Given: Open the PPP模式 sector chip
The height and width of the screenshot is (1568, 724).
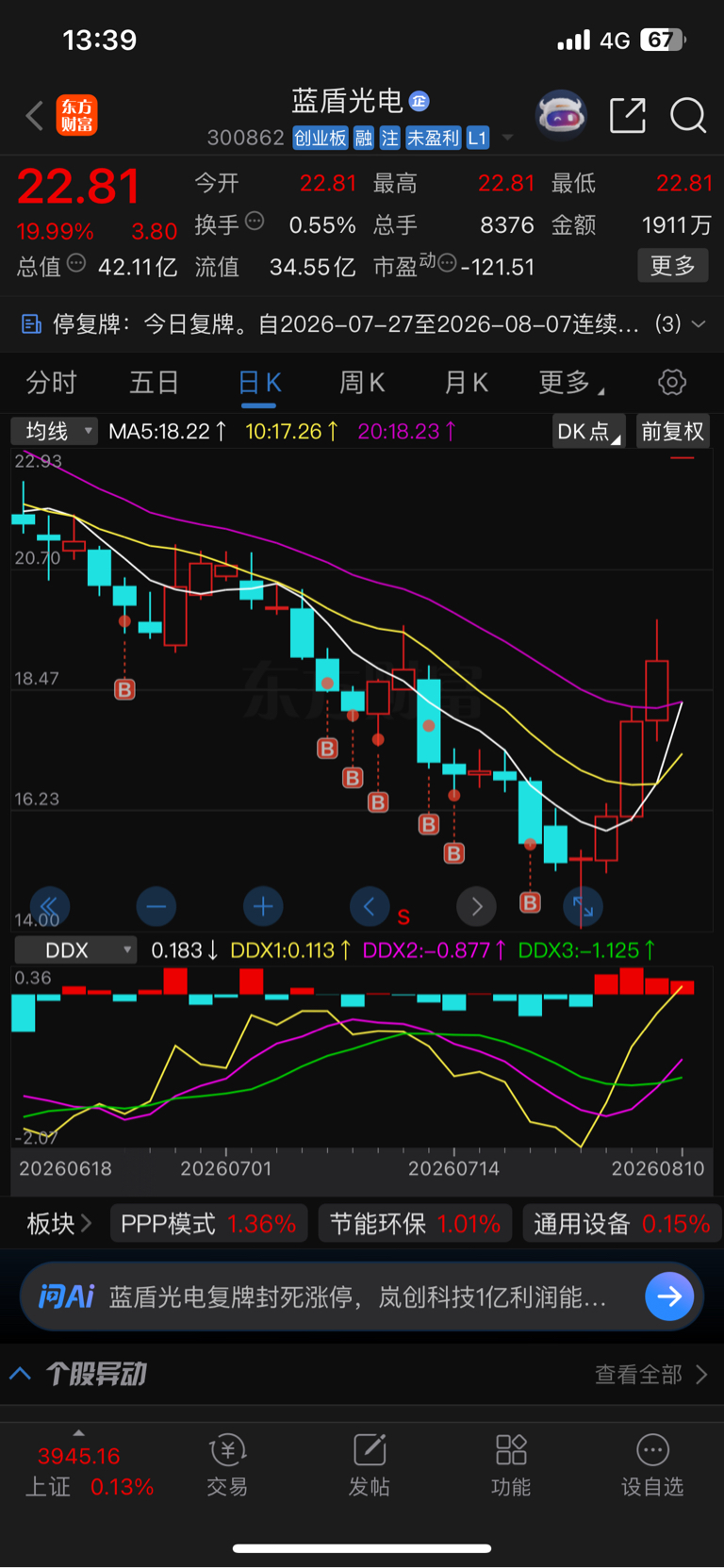Looking at the screenshot, I should [x=208, y=1224].
